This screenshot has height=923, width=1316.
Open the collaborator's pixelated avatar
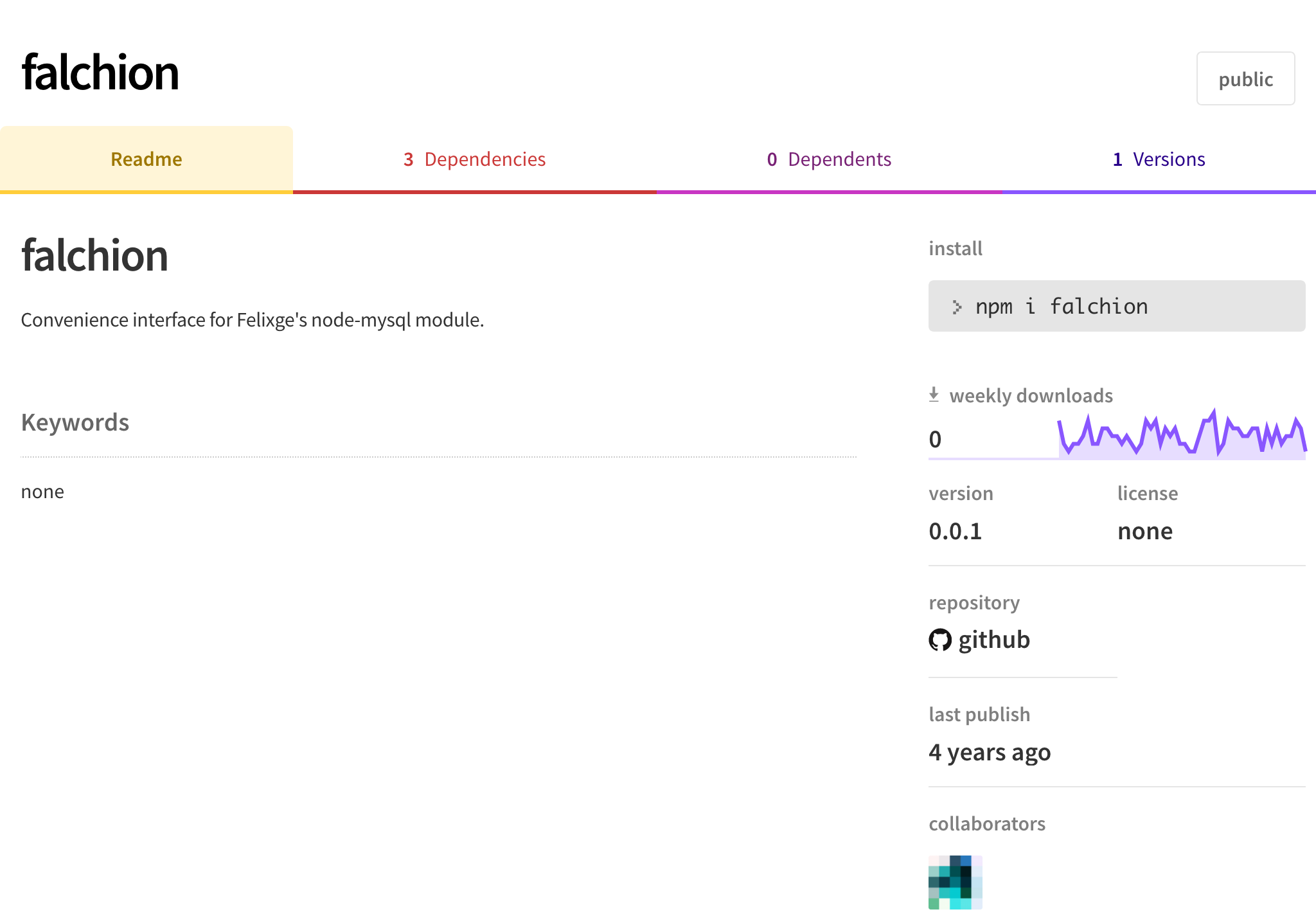pos(956,882)
